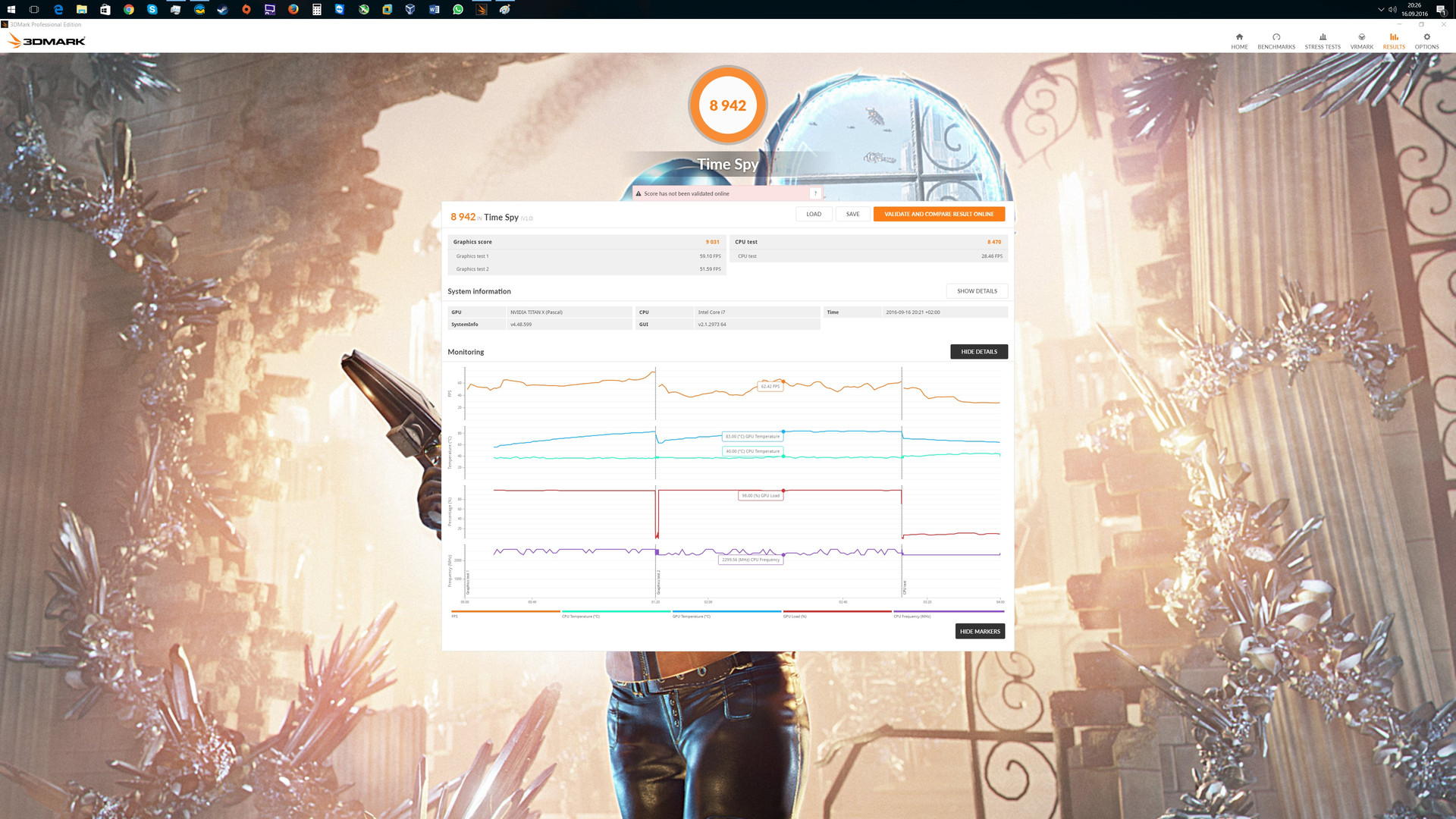Viewport: 1456px width, 819px height.
Task: Show hidden system tray icons
Action: pyautogui.click(x=1381, y=9)
